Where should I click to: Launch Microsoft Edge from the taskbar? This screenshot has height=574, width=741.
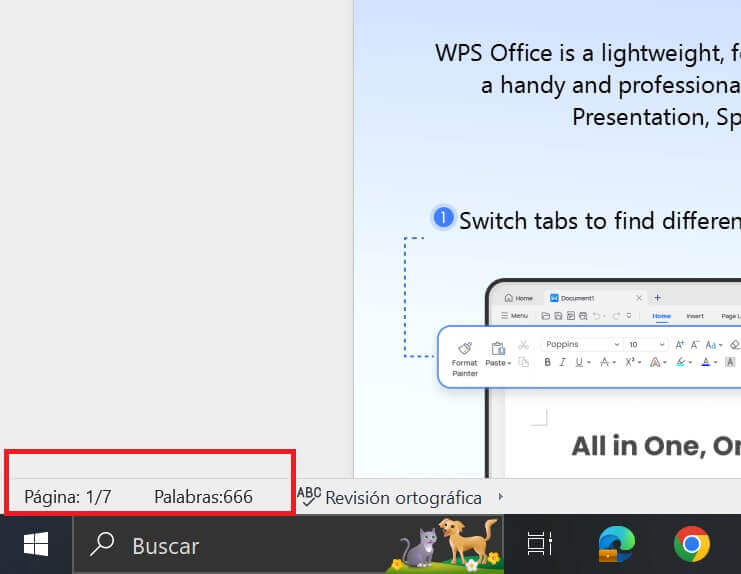click(x=616, y=544)
